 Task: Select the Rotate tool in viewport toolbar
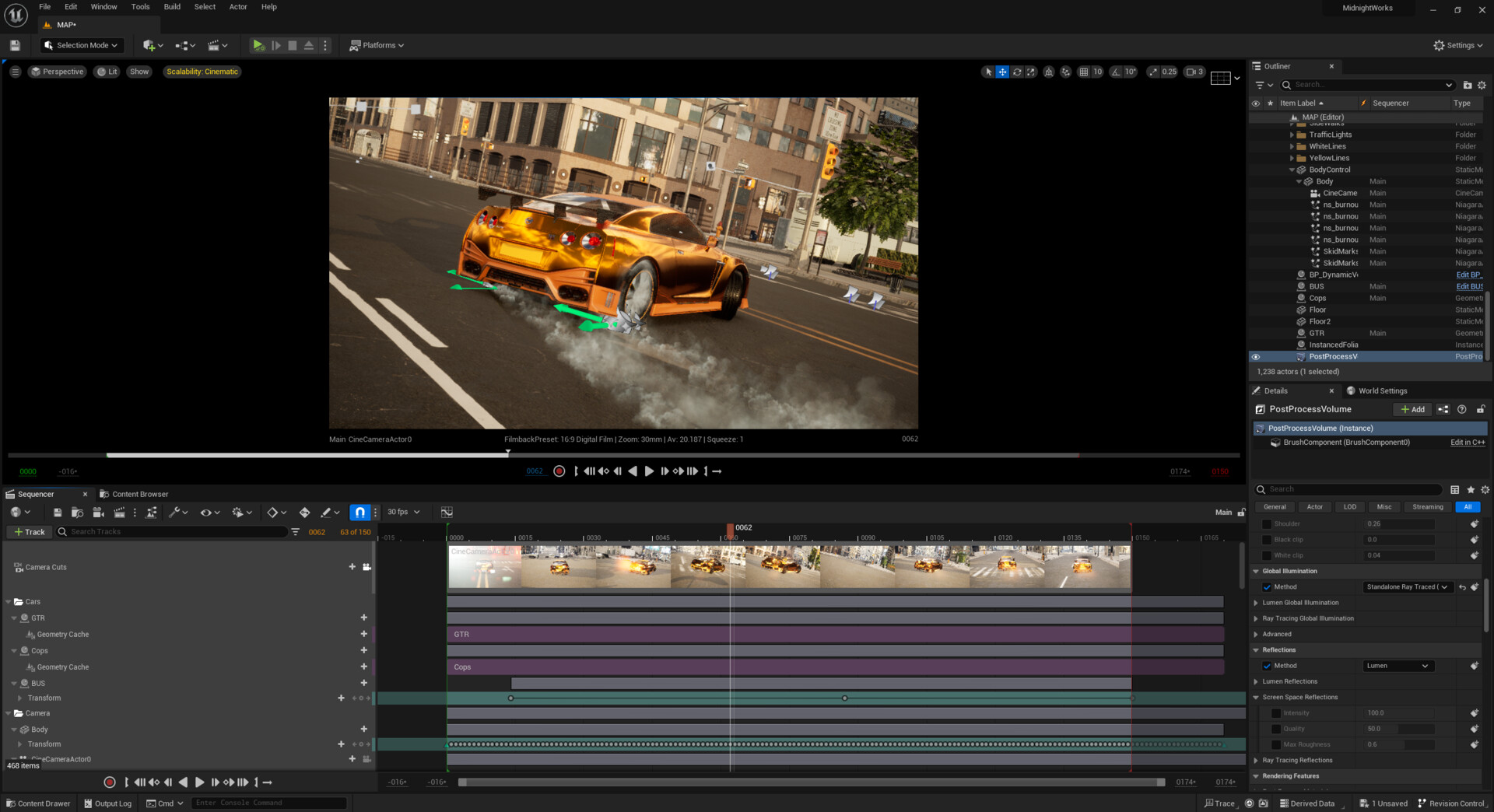pos(1017,72)
